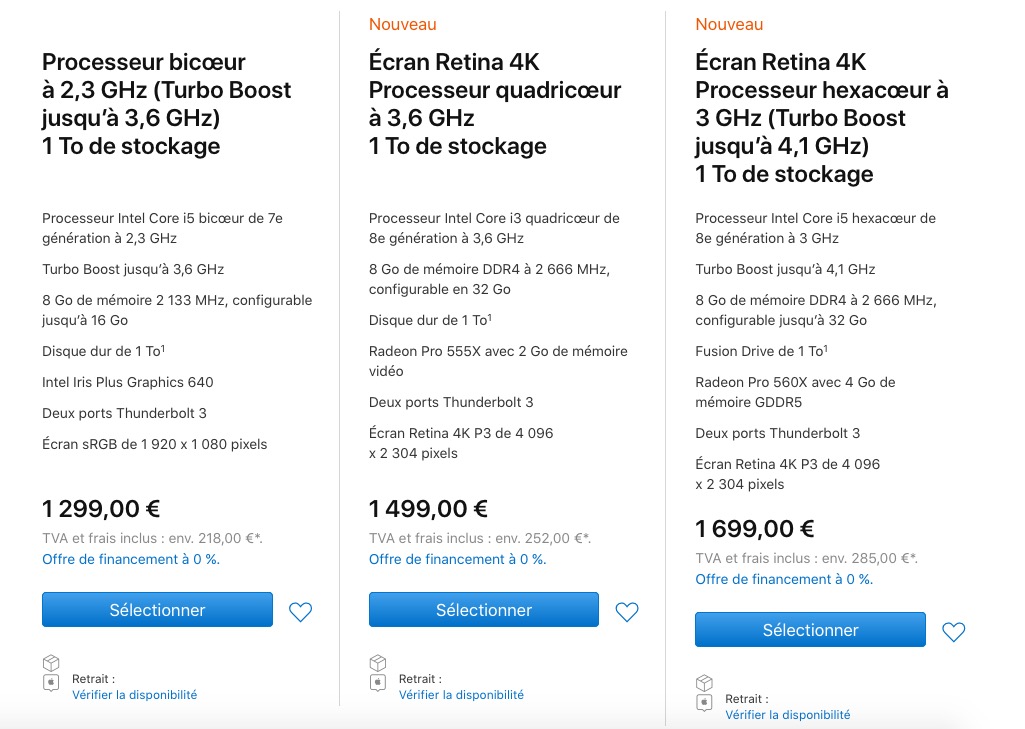Image resolution: width=1025 pixels, height=729 pixels.
Task: Favorite the 1 699,00 € iMac with heart icon
Action: (953, 632)
